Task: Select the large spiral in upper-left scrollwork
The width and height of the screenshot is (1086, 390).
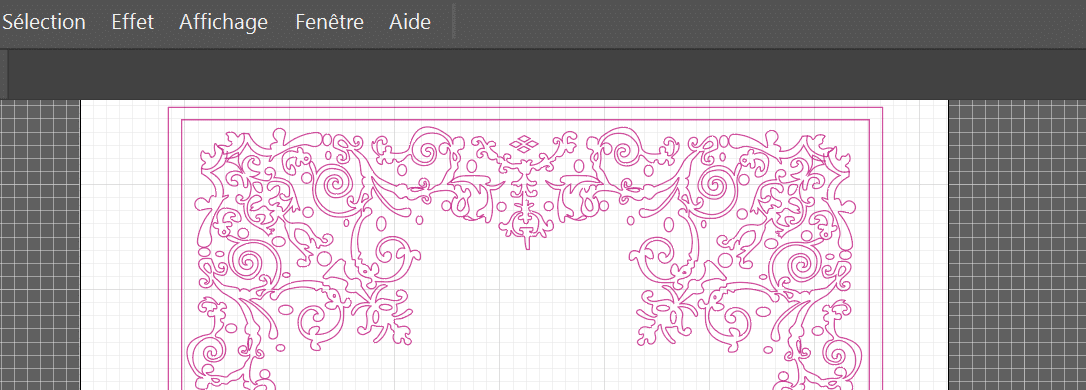Action: click(x=336, y=186)
